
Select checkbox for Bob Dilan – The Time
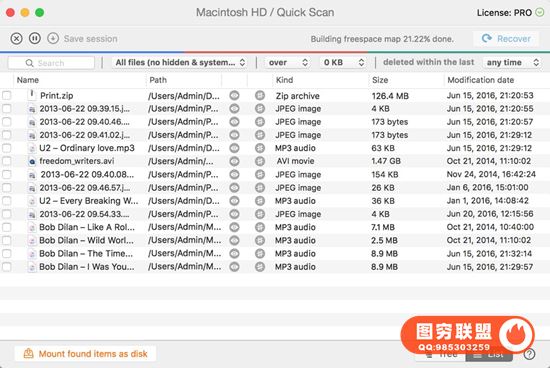click(x=7, y=254)
